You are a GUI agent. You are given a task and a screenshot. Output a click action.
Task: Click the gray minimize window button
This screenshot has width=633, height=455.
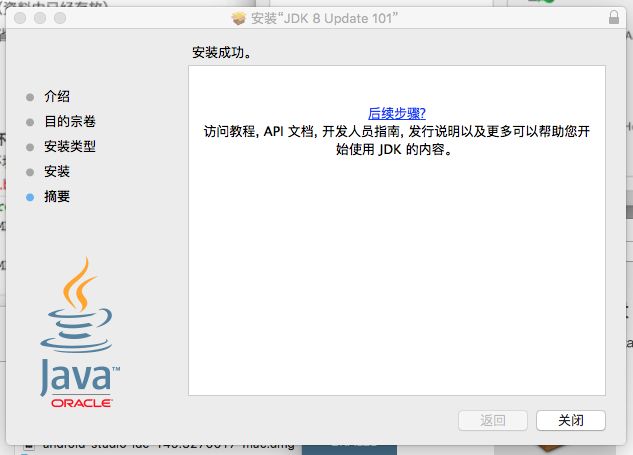tap(40, 18)
